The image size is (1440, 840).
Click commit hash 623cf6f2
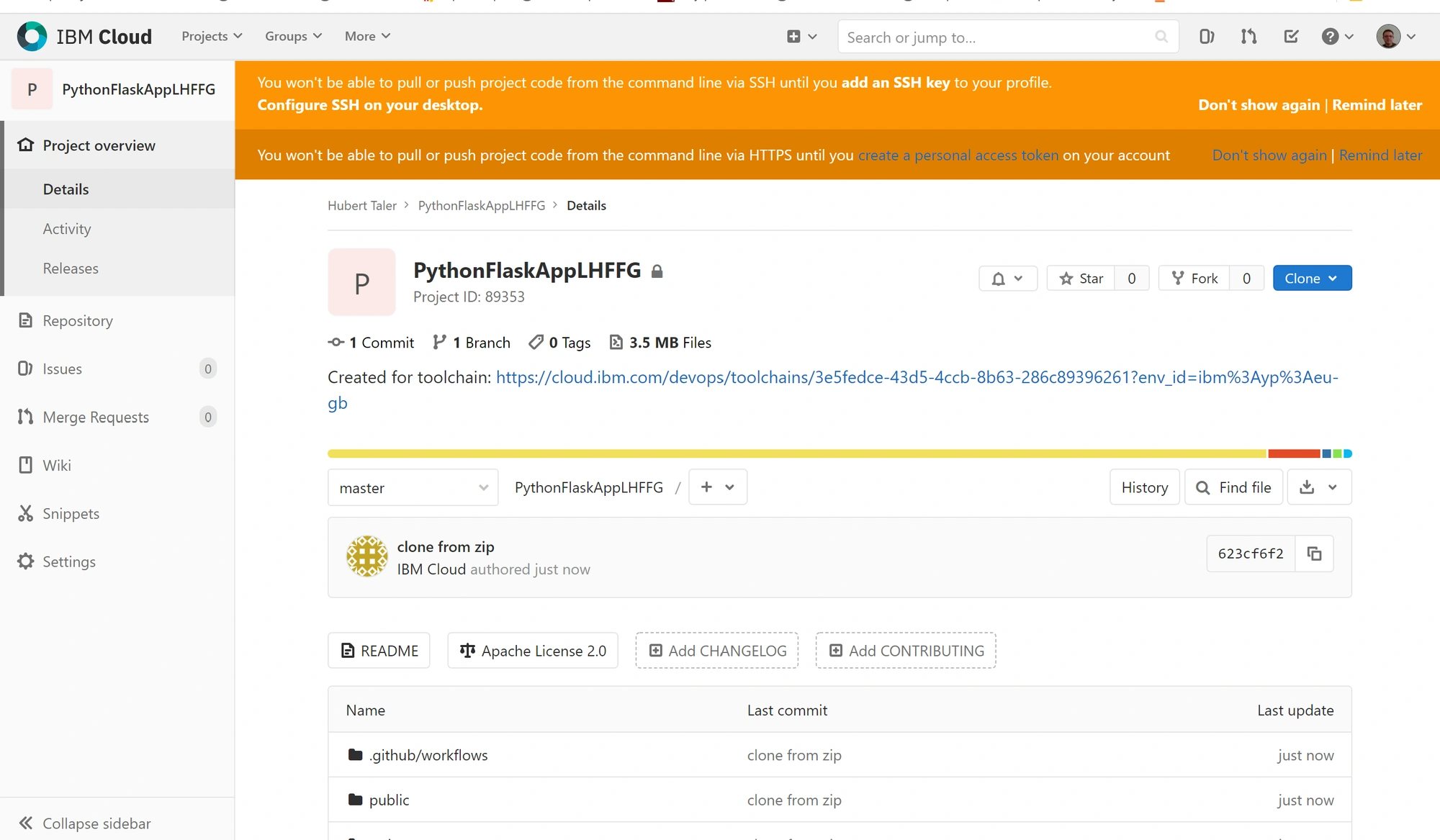click(1251, 554)
